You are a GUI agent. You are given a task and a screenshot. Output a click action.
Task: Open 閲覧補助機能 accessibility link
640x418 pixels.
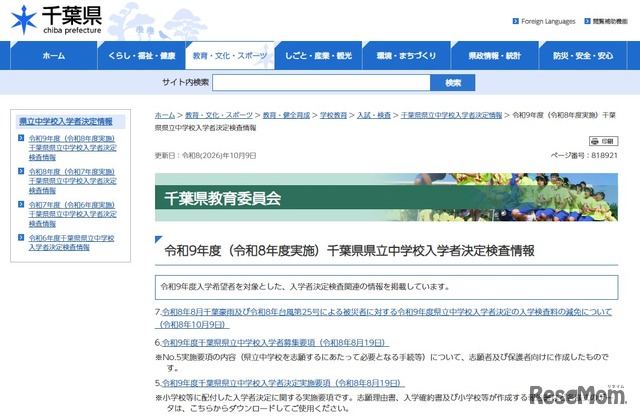tap(610, 21)
